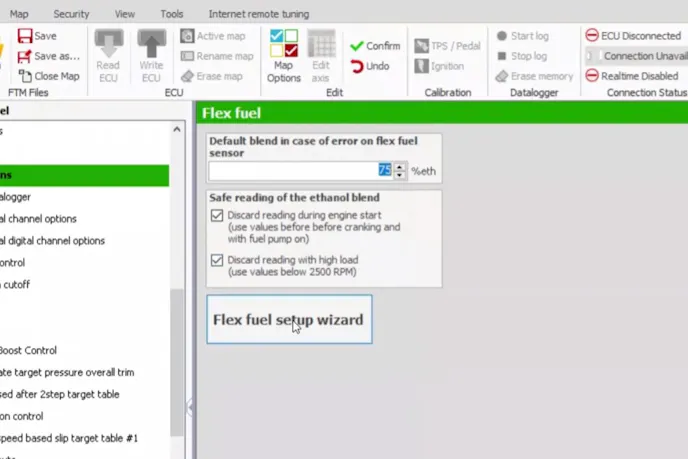
Task: Toggle Discard reading with high load
Action: [217, 260]
